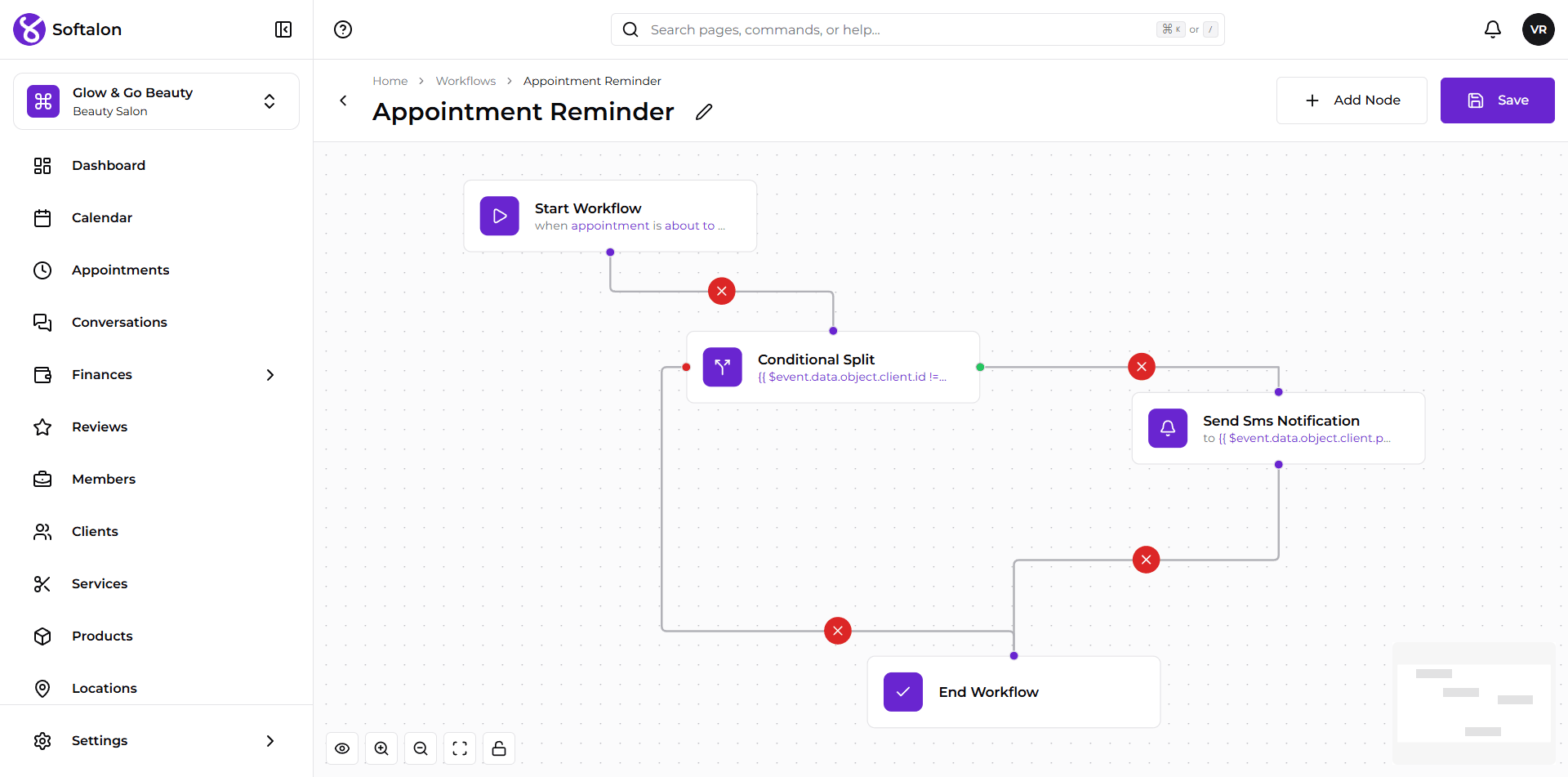
Task: Open Calendar from the sidebar
Action: (x=156, y=218)
